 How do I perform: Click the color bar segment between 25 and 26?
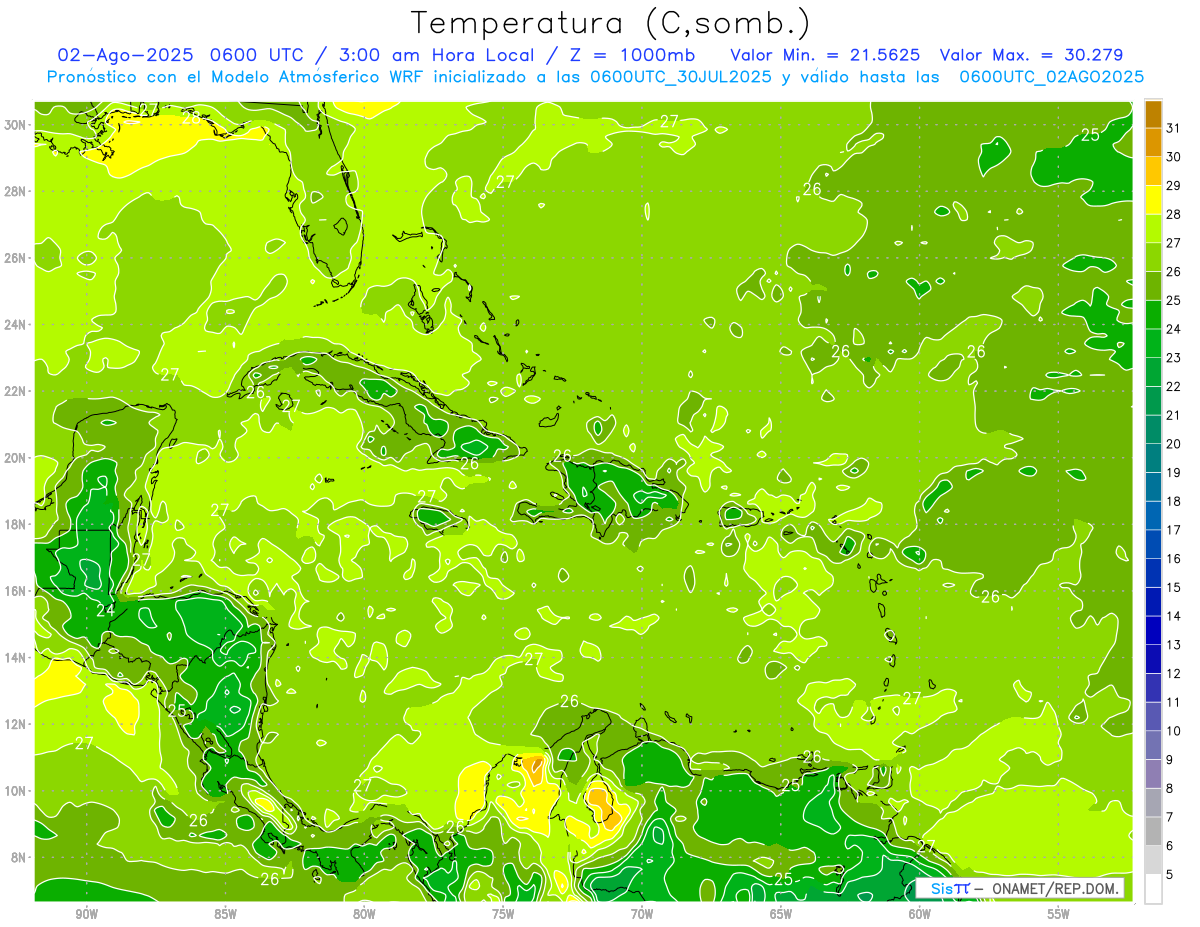click(1153, 286)
